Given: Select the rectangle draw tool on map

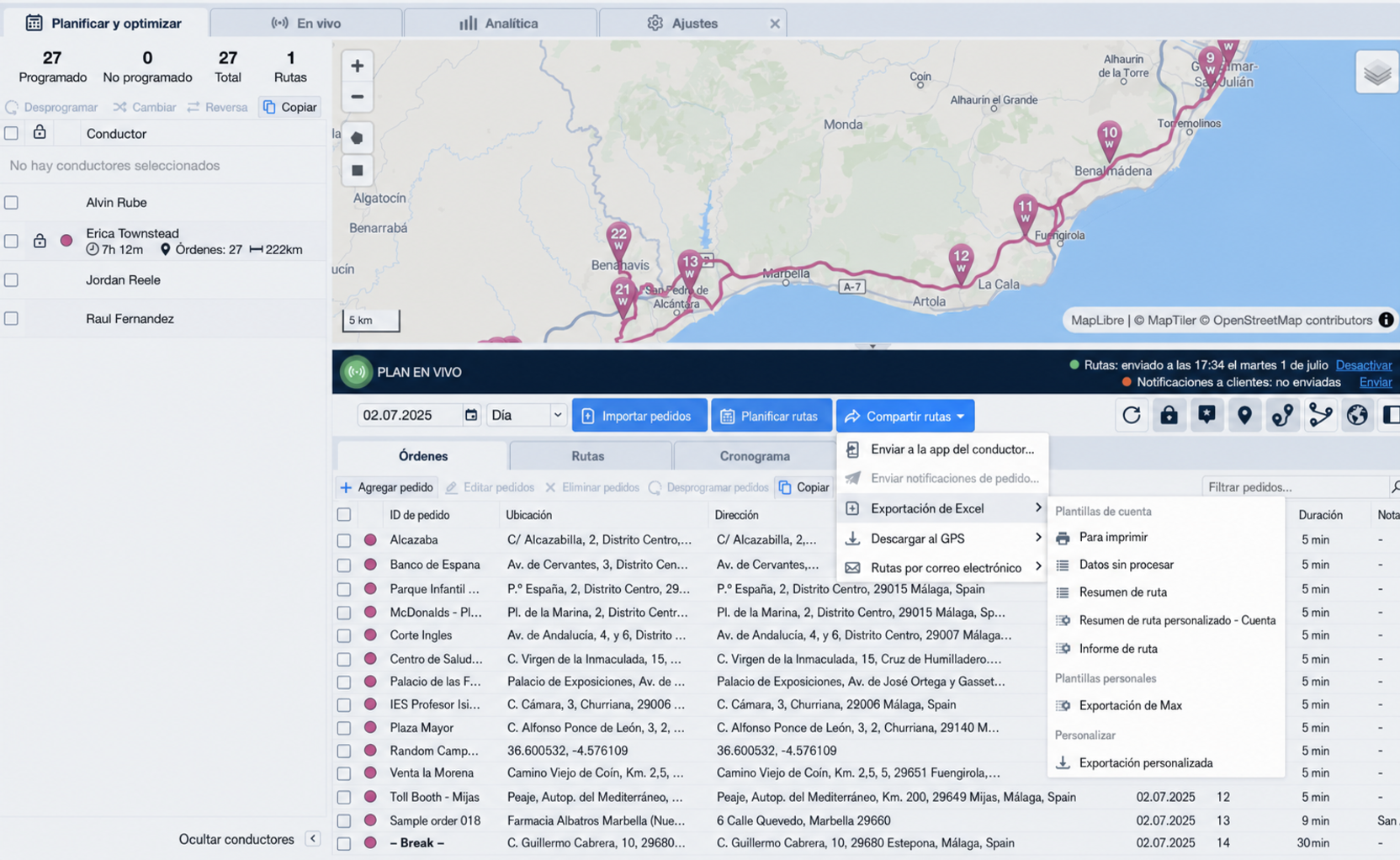Looking at the screenshot, I should click(x=357, y=170).
